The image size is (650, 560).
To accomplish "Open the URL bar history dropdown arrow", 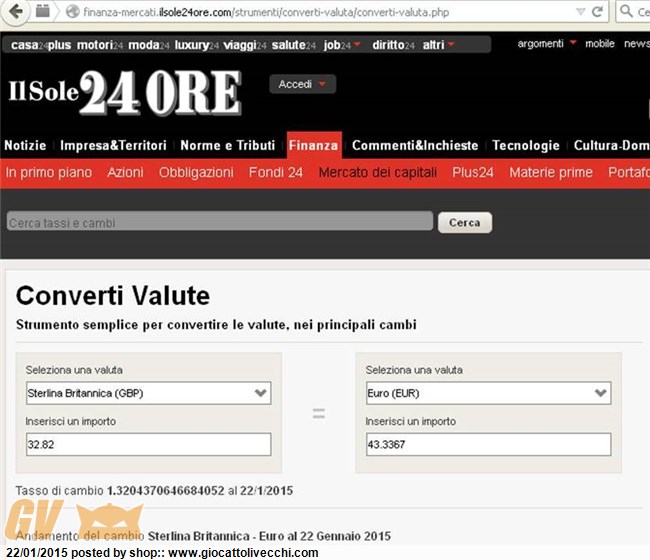I will click(x=580, y=12).
